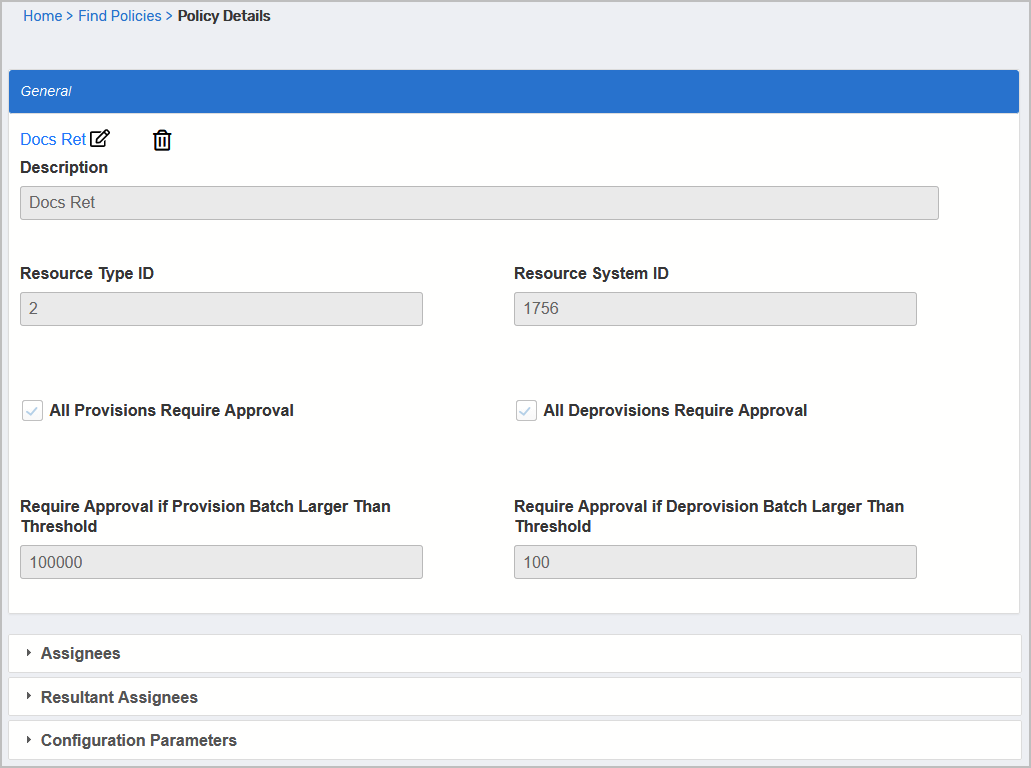Toggle All Deprovisions Require Approval checkbox

tap(526, 410)
